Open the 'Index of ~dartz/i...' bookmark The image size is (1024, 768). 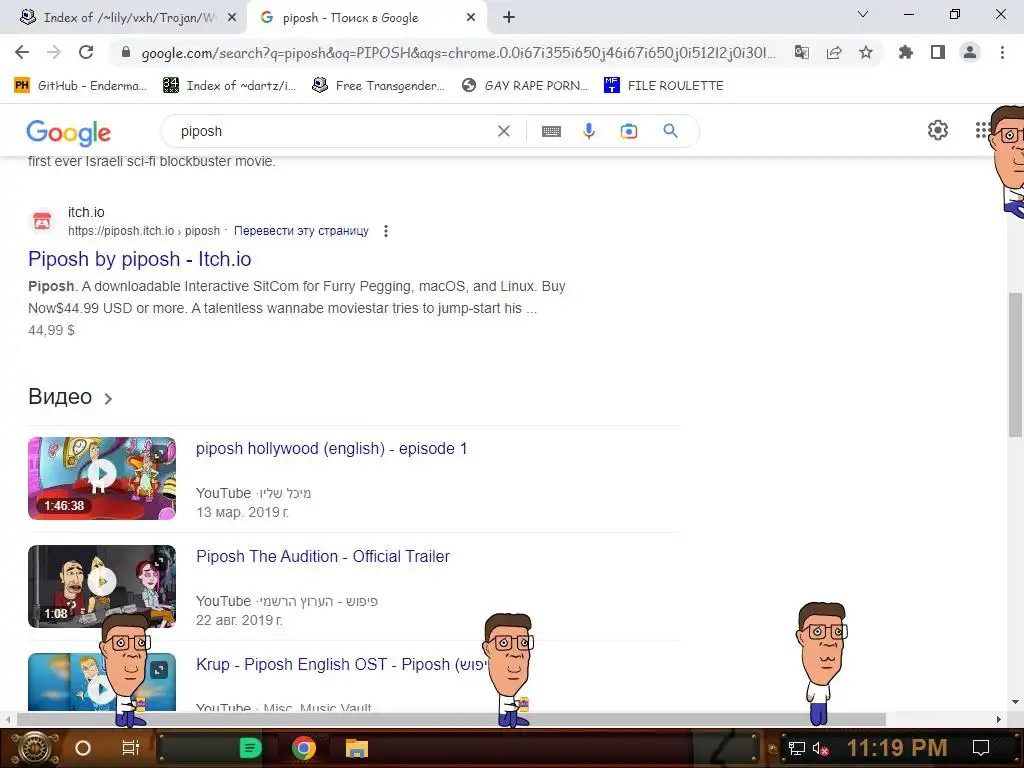[230, 86]
